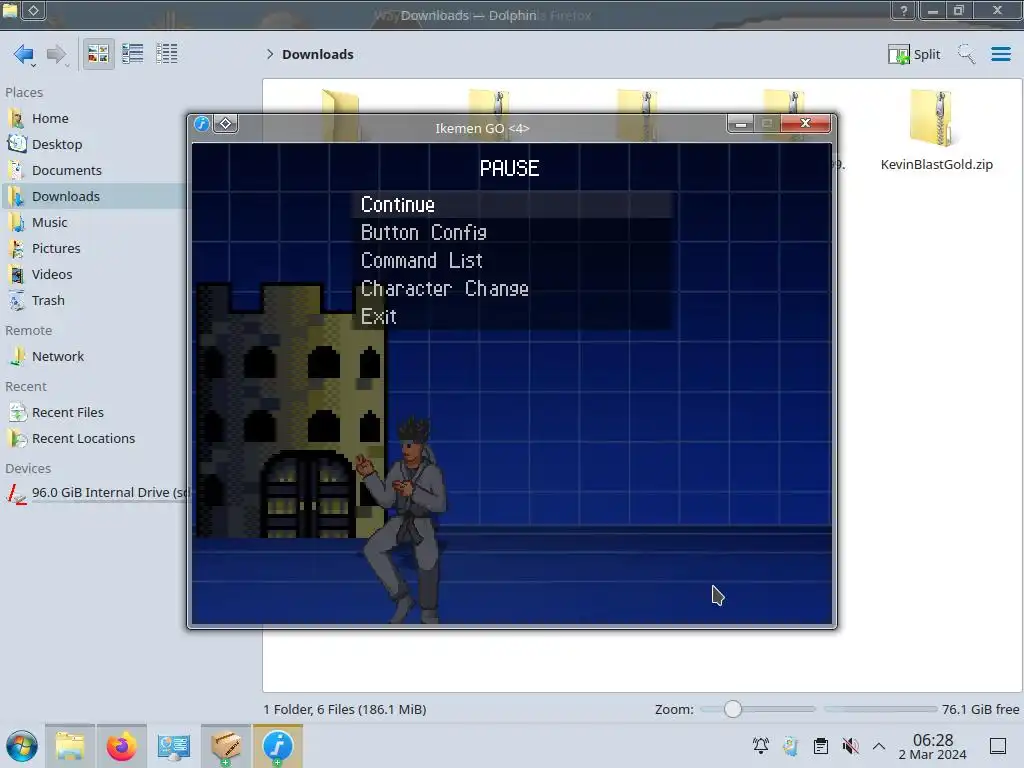
Task: Switch Dolphin to Icons view mode
Action: pos(98,54)
